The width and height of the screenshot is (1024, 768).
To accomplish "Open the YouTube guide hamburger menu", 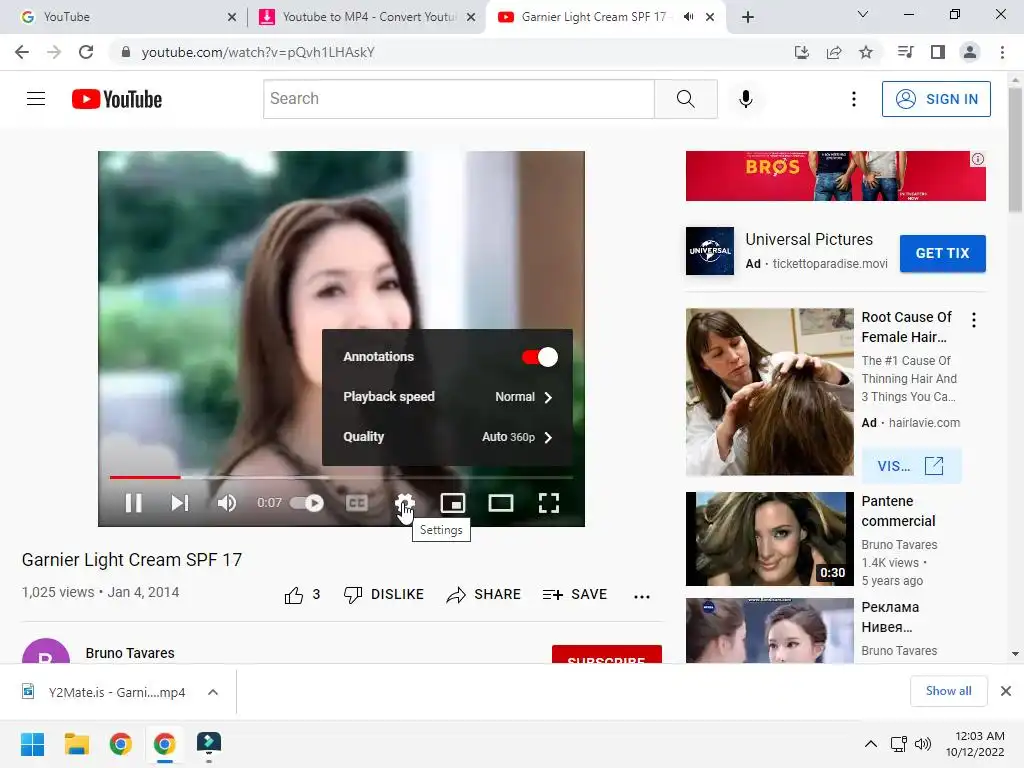I will (36, 99).
